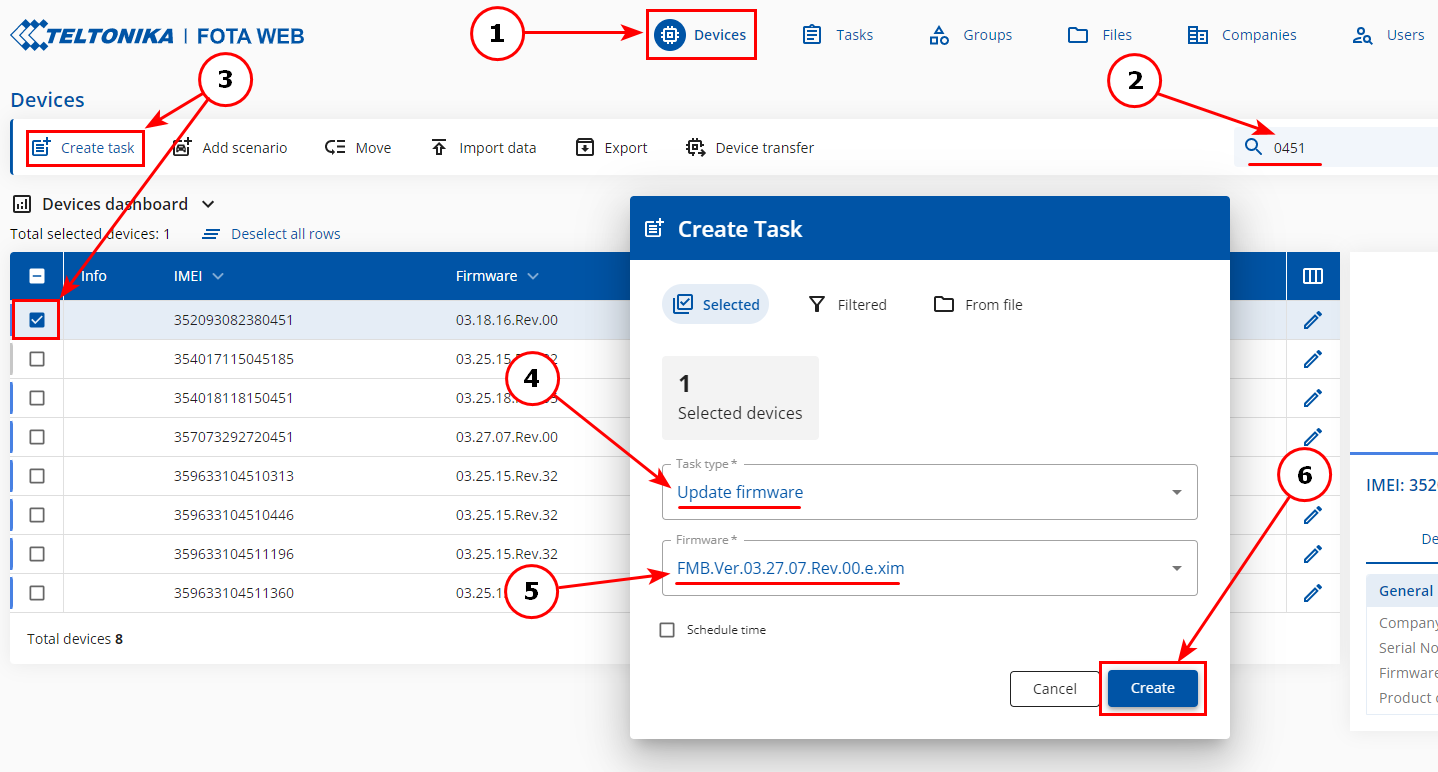The width and height of the screenshot is (1438, 772).
Task: Click the Create button
Action: [x=1153, y=689]
